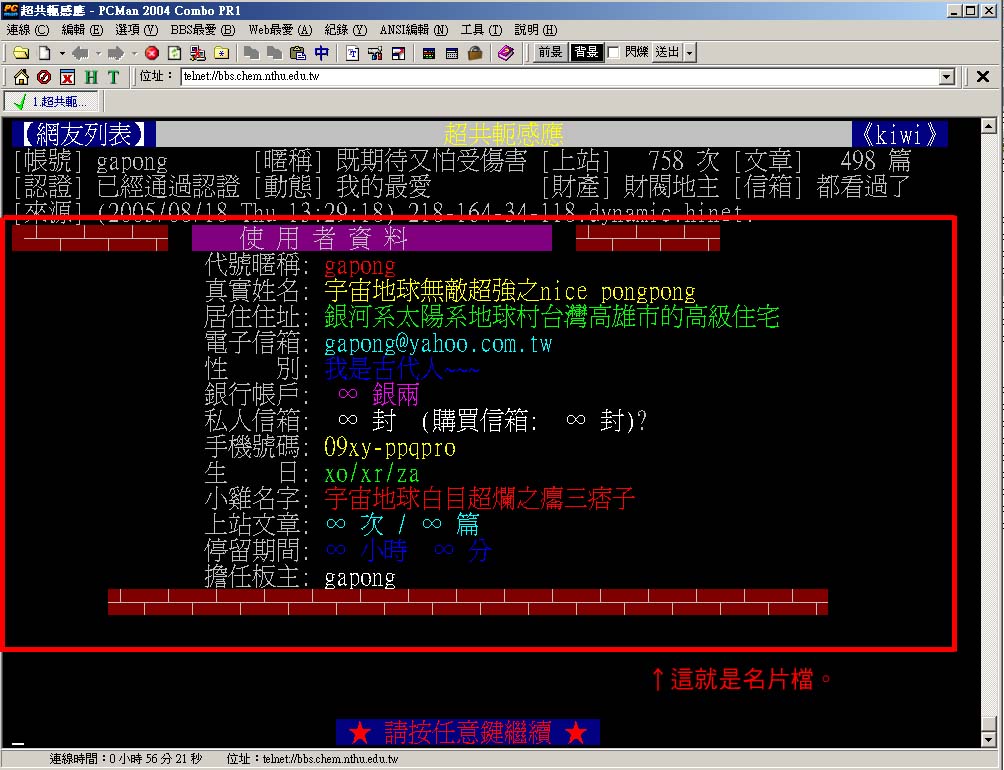1004x770 pixels.
Task: Open the dropdown arrow next to new document icon
Action: click(x=61, y=53)
